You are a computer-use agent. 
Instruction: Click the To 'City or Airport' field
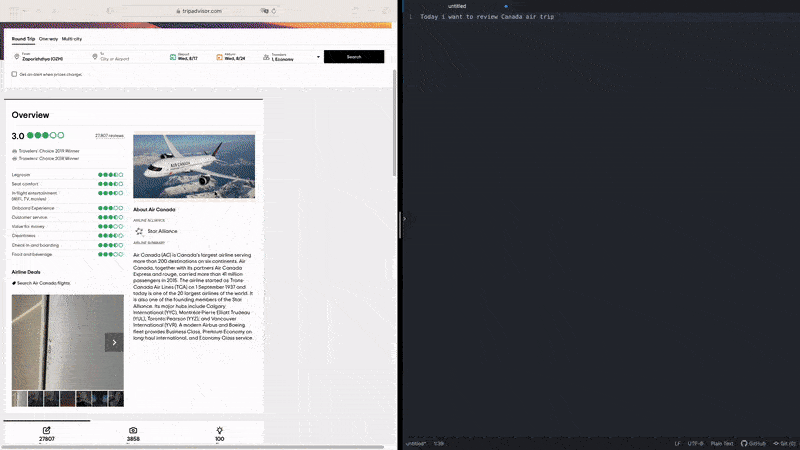(130, 57)
